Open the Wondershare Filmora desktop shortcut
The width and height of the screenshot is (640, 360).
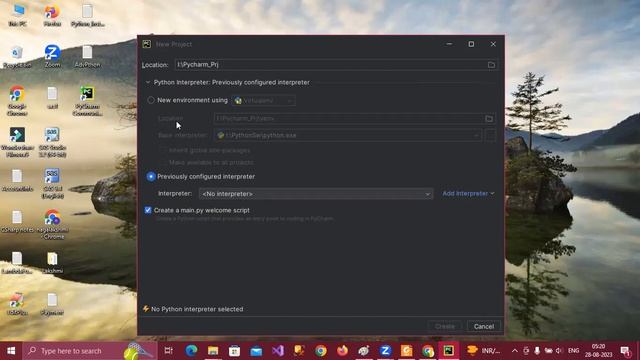tap(17, 142)
